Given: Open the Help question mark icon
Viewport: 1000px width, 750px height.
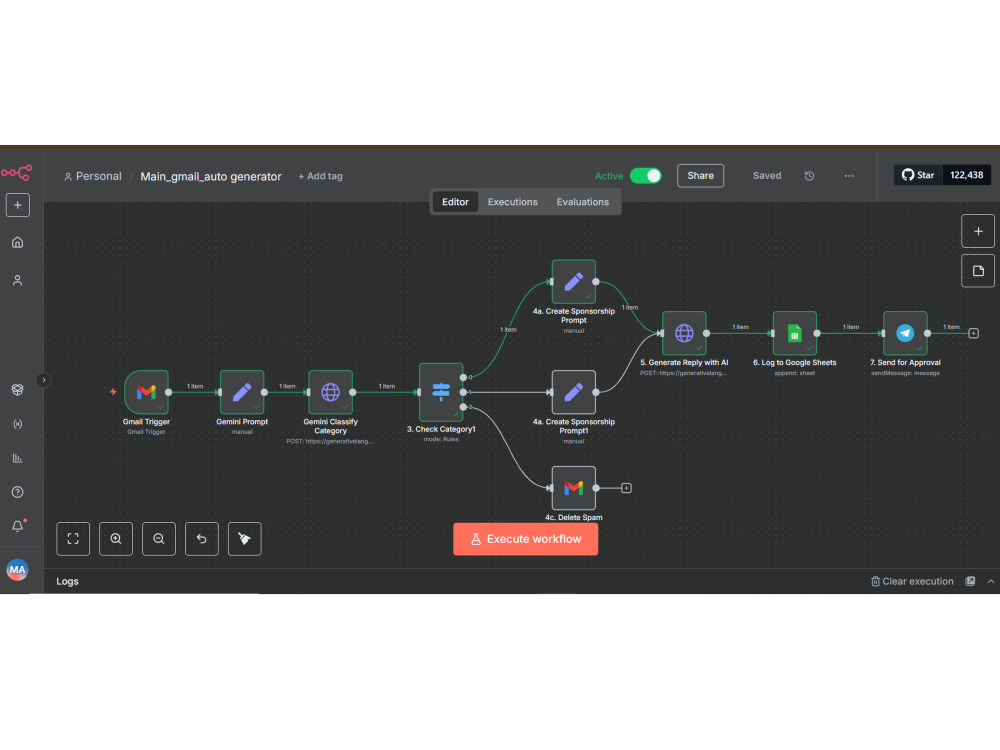Looking at the screenshot, I should [x=18, y=492].
